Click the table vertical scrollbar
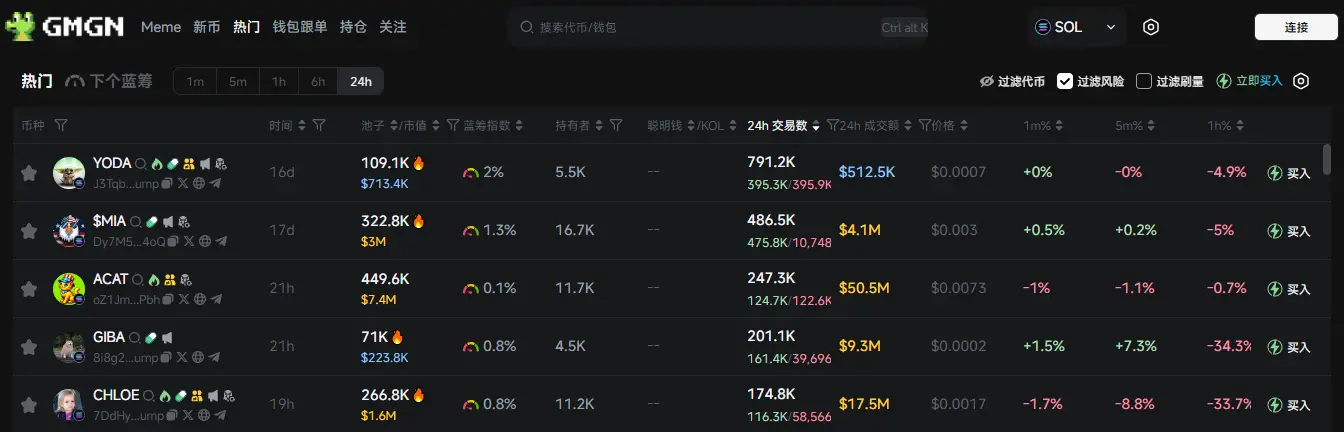This screenshot has width=1344, height=432. pos(1327,160)
